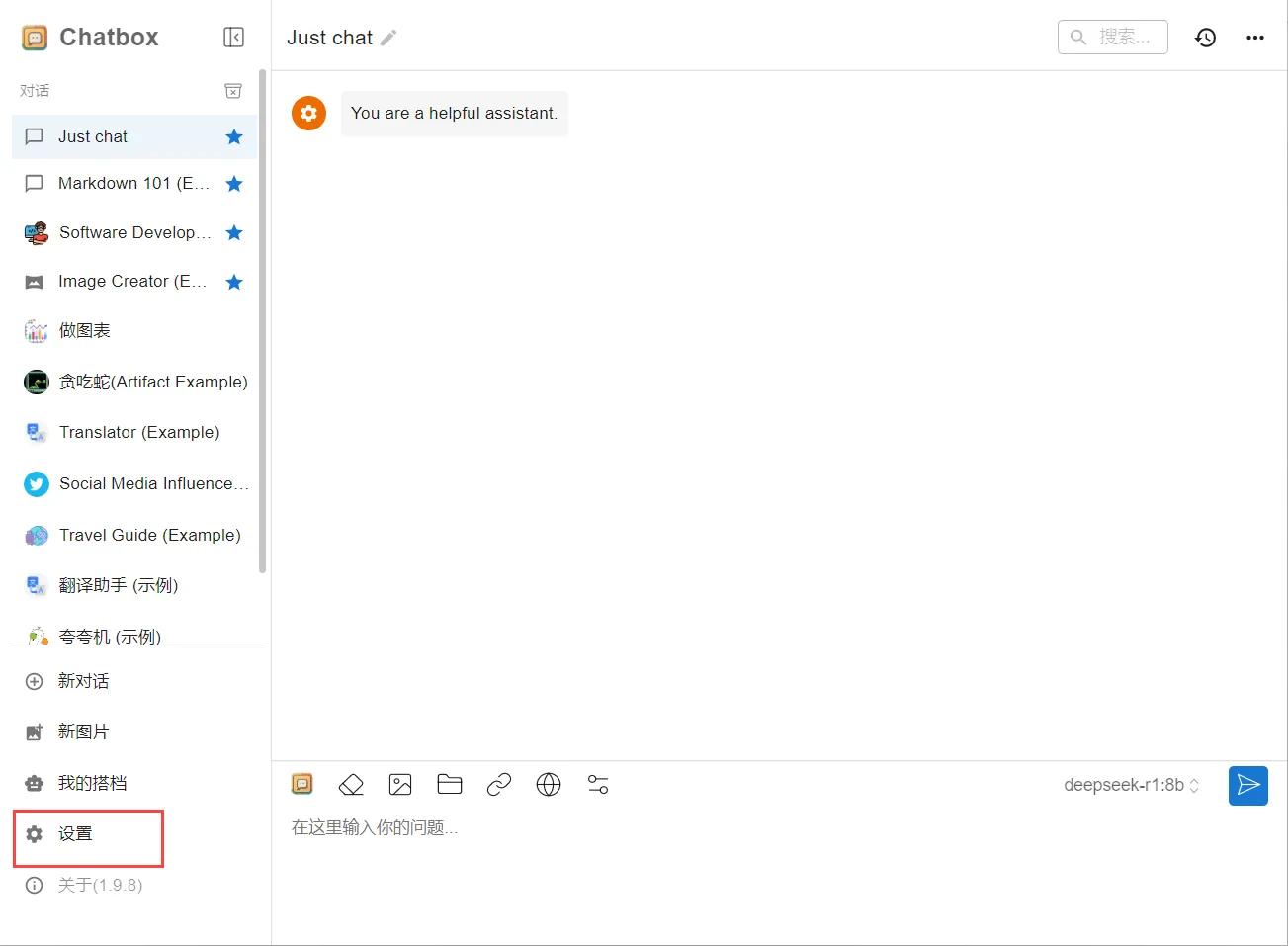The width and height of the screenshot is (1288, 946).
Task: Focus the message input 在这里输入你的问题
Action: click(779, 828)
